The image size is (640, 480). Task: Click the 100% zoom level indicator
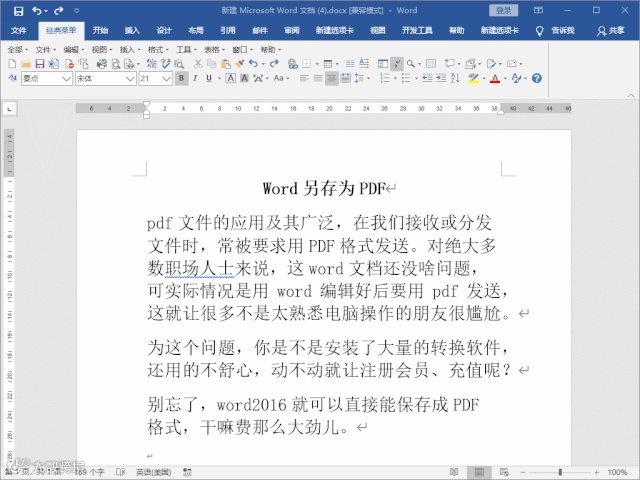coord(617,472)
